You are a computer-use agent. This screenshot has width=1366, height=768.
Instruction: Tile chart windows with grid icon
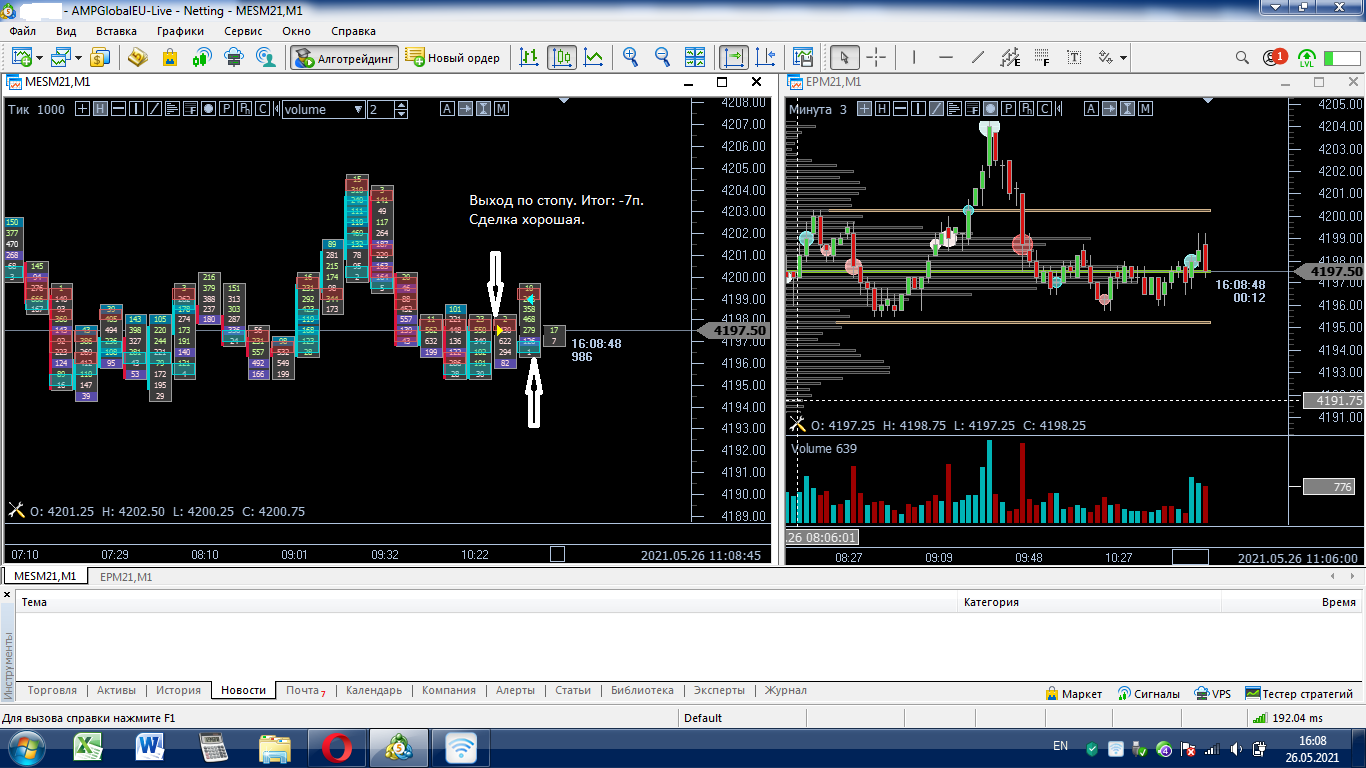click(x=696, y=57)
